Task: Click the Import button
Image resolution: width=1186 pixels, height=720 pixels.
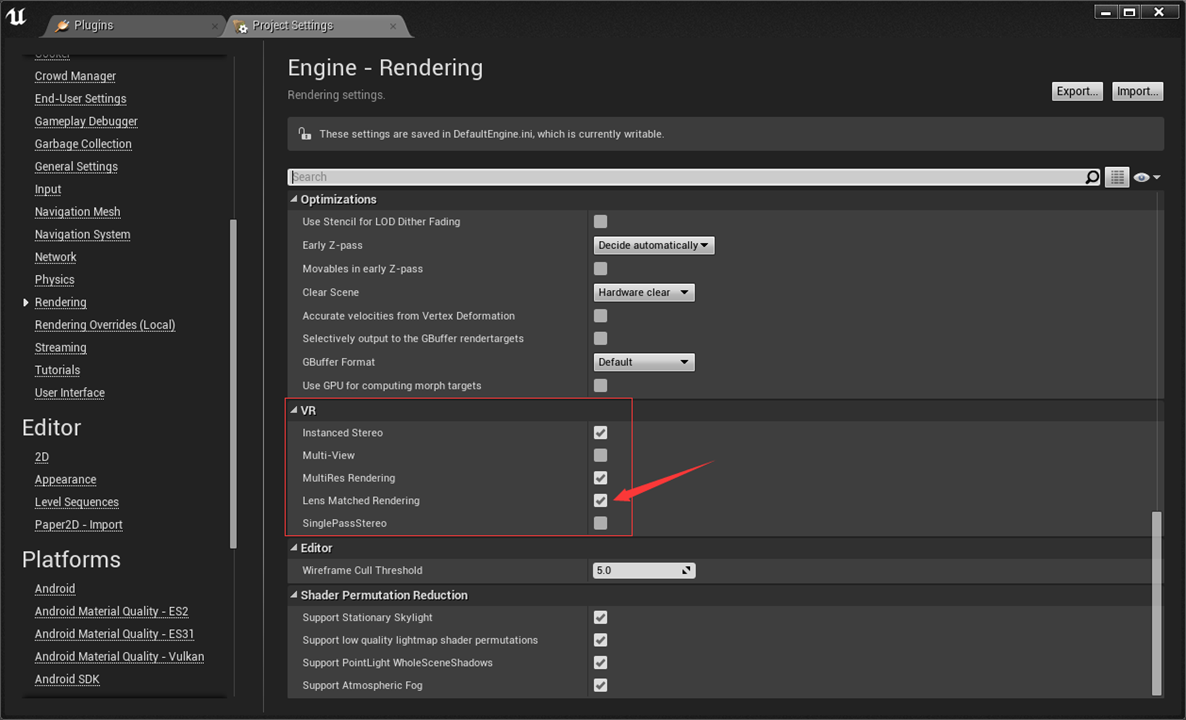Action: 1137,91
